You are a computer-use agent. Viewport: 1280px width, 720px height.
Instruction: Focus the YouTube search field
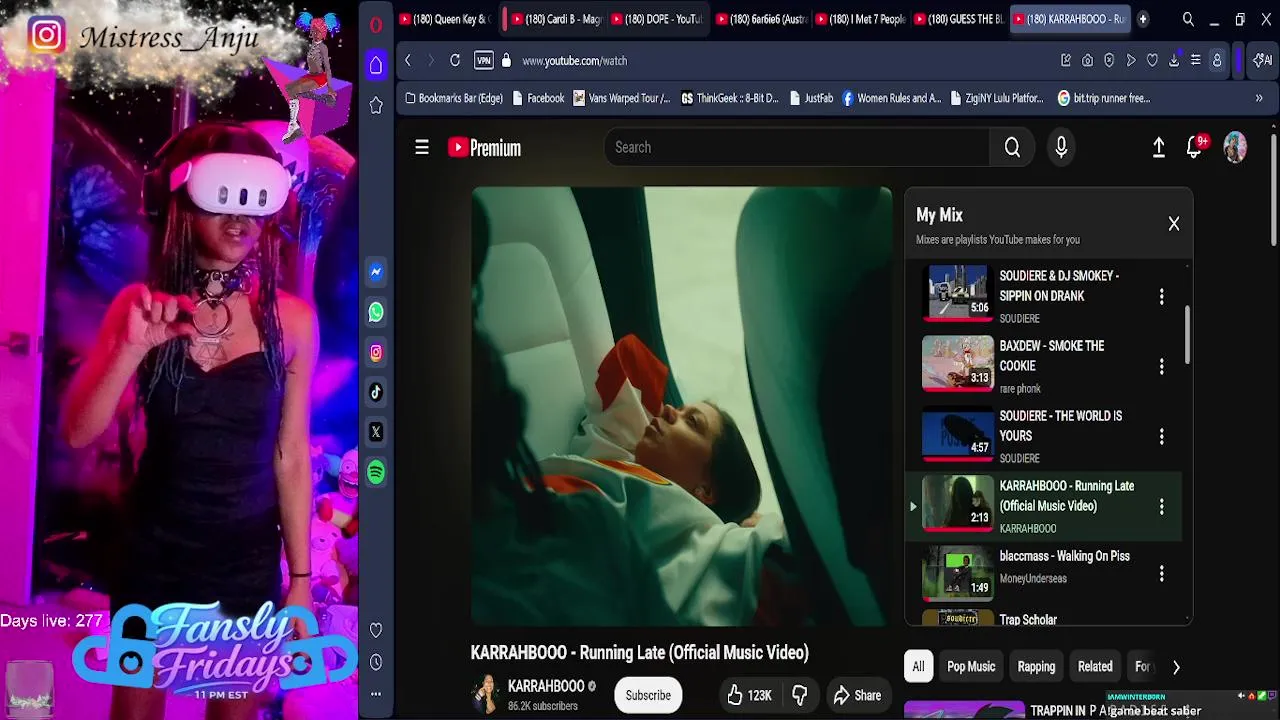(796, 148)
